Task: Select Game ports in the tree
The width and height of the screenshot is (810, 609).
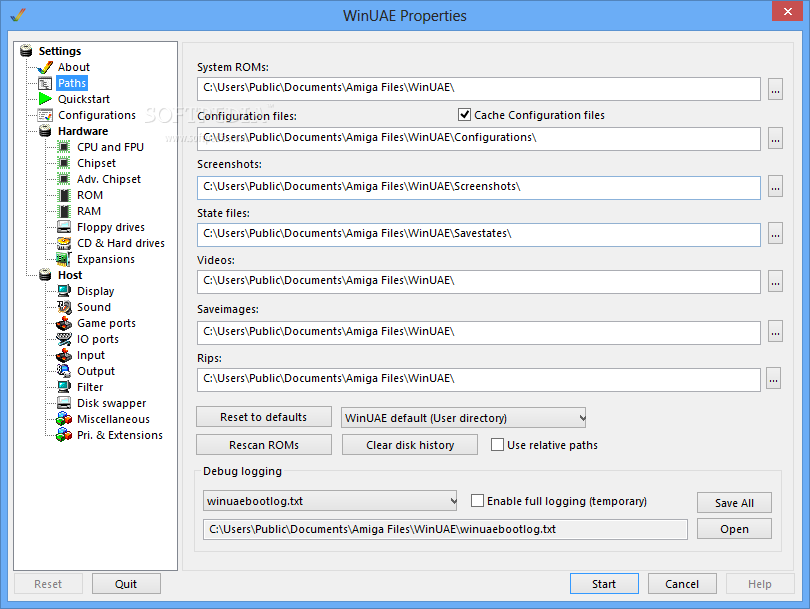Action: tap(106, 323)
